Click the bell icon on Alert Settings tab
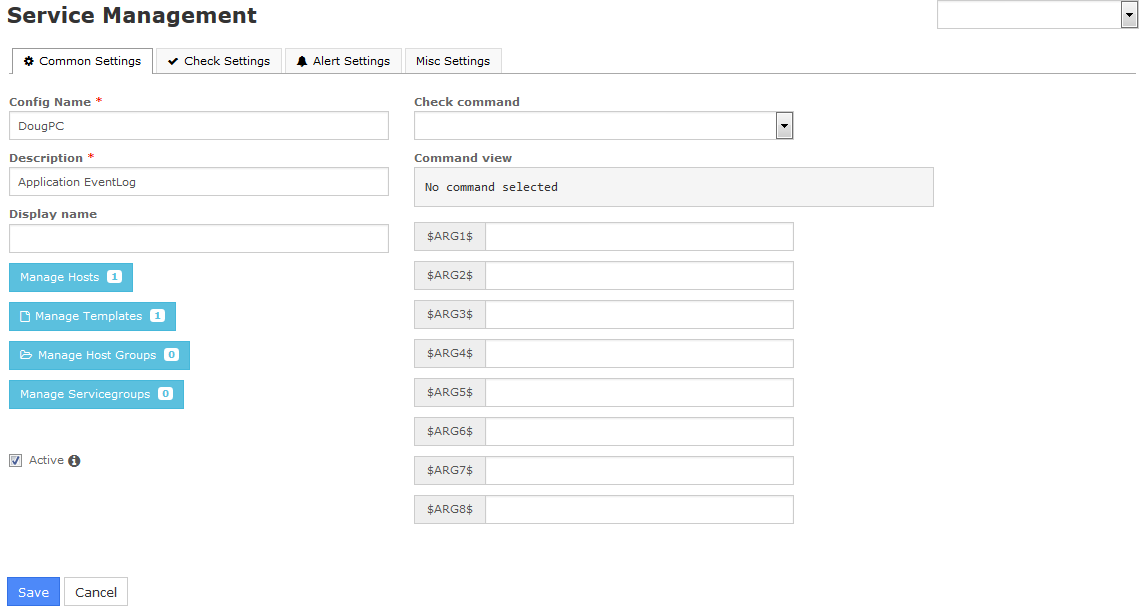 point(302,61)
